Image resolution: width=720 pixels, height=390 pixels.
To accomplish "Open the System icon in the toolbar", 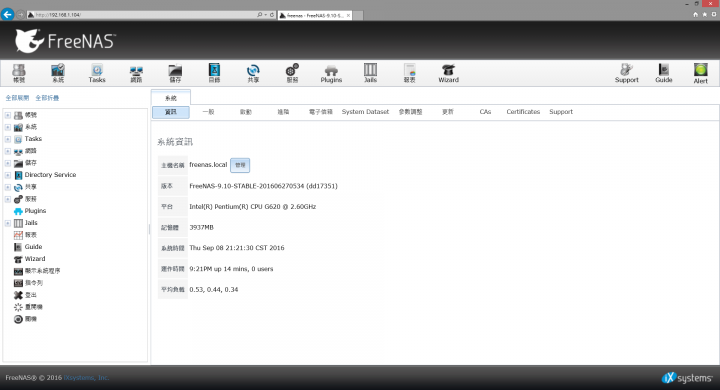I will pos(58,73).
